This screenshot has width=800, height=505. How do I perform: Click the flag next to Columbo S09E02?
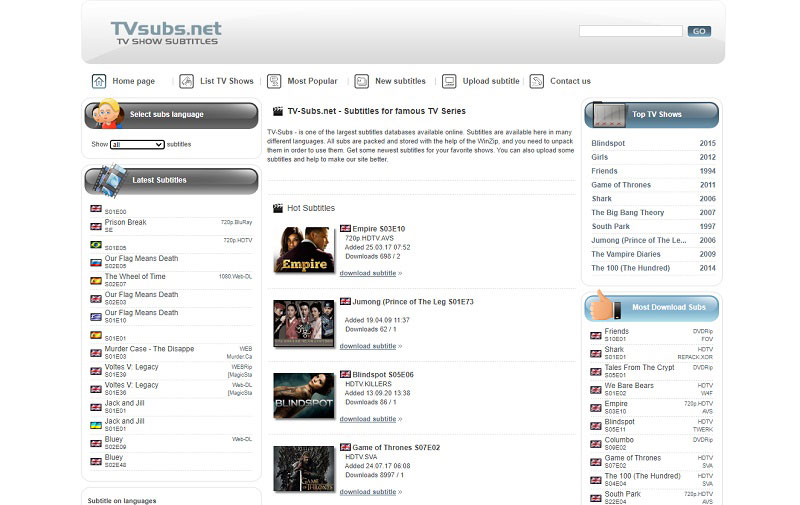pyautogui.click(x=595, y=444)
